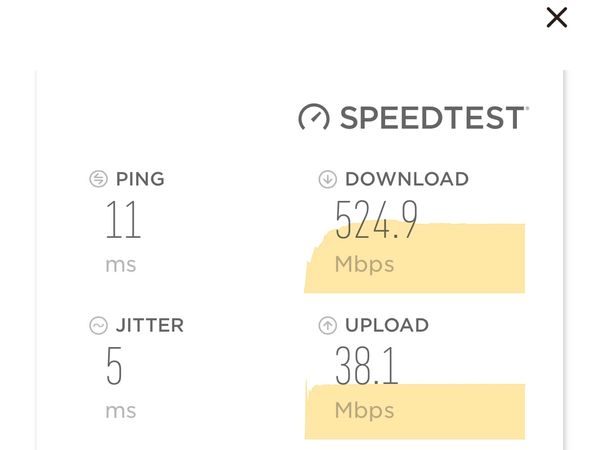Select the SPEEDTEST logo text
The width and height of the screenshot is (600, 450).
[x=434, y=117]
